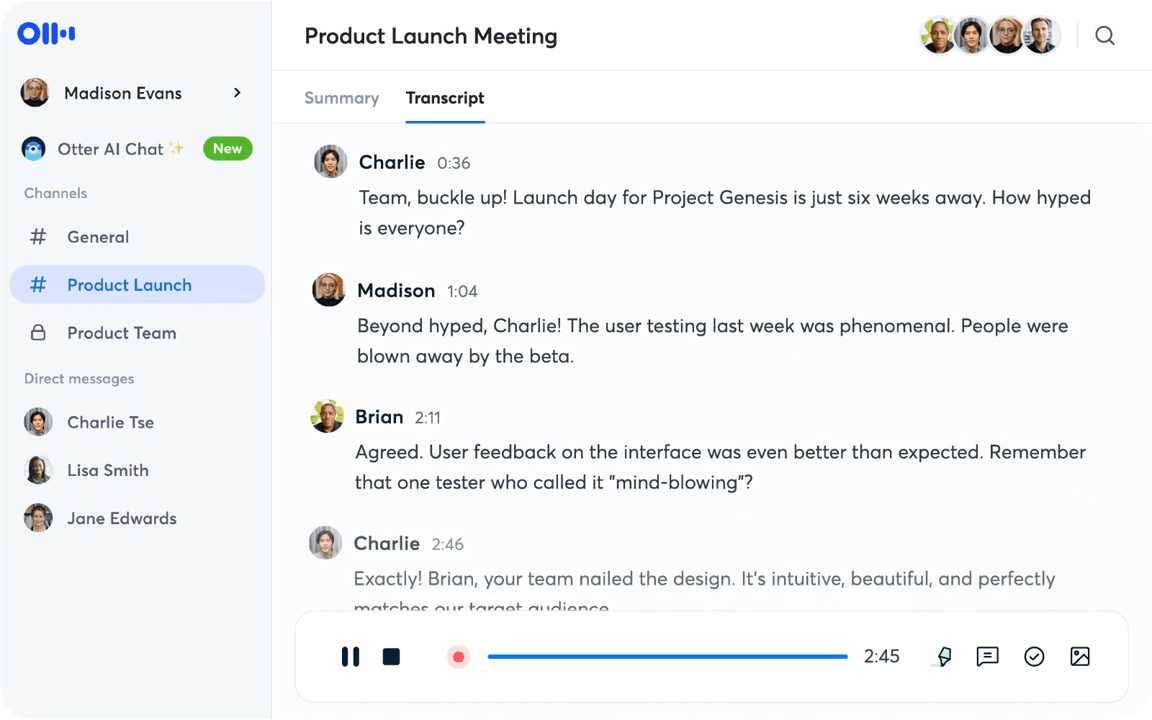1152x720 pixels.
Task: Open search with the magnifier icon
Action: tap(1104, 35)
